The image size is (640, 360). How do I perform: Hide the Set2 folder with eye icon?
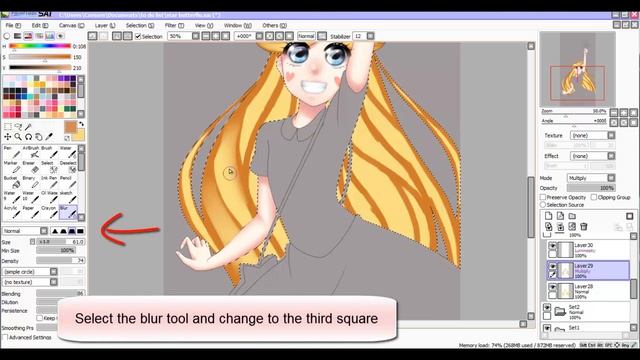(x=547, y=308)
